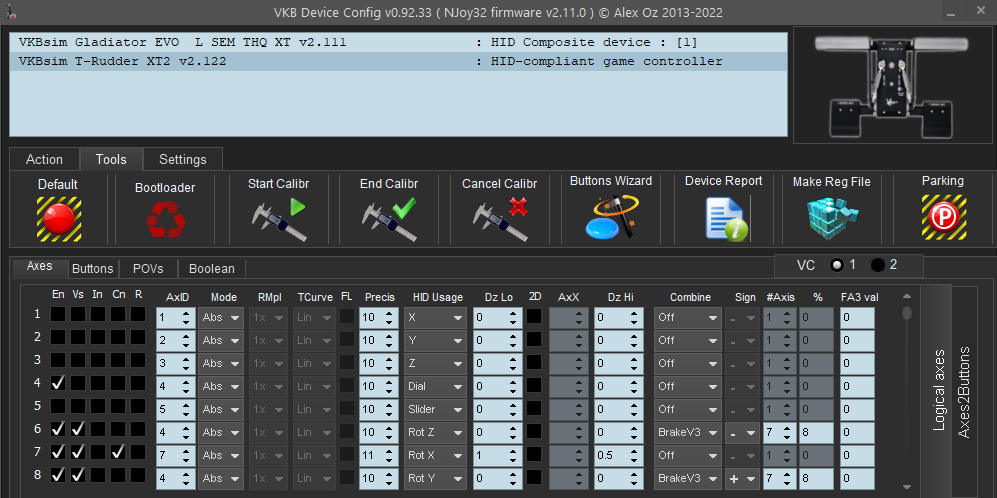Viewport: 997px width, 498px height.
Task: Open the HID Usage dropdown showing Dial
Action: (435, 386)
